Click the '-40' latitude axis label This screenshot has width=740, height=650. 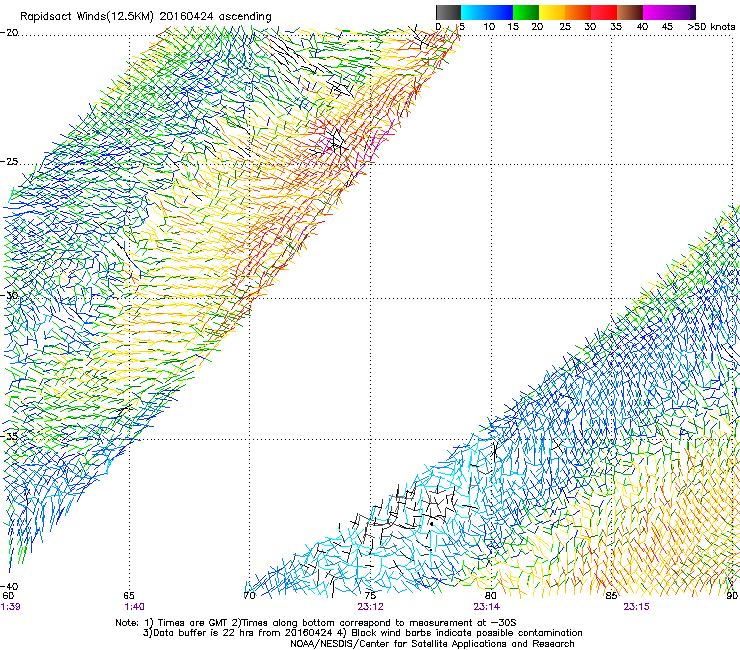pos(9,586)
